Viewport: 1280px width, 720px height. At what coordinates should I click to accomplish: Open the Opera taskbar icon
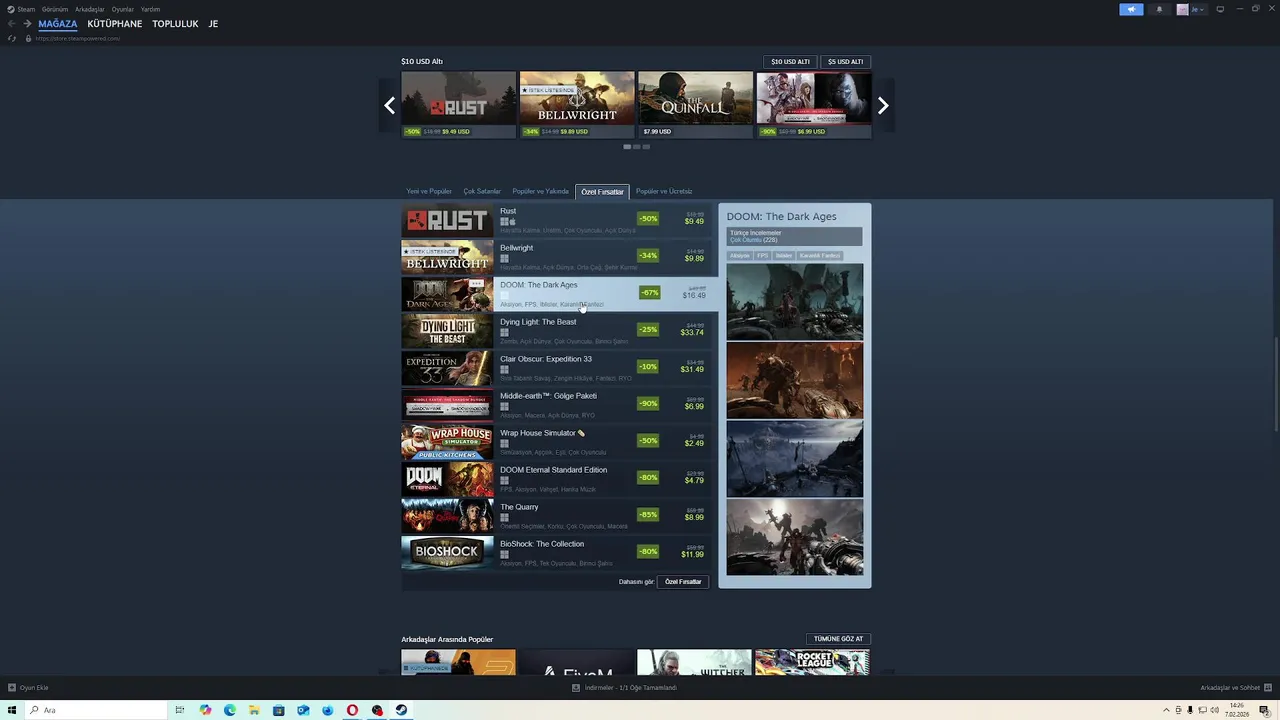(x=352, y=710)
